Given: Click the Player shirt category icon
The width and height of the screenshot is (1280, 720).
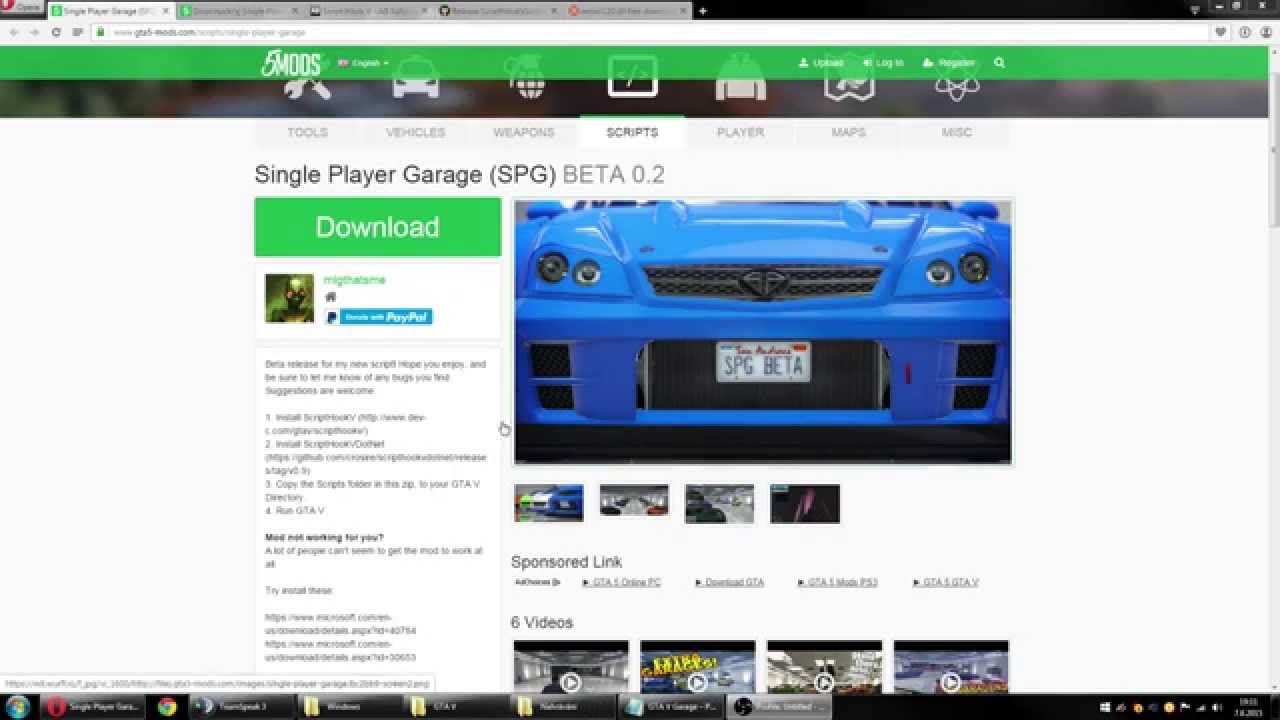Looking at the screenshot, I should click(741, 78).
